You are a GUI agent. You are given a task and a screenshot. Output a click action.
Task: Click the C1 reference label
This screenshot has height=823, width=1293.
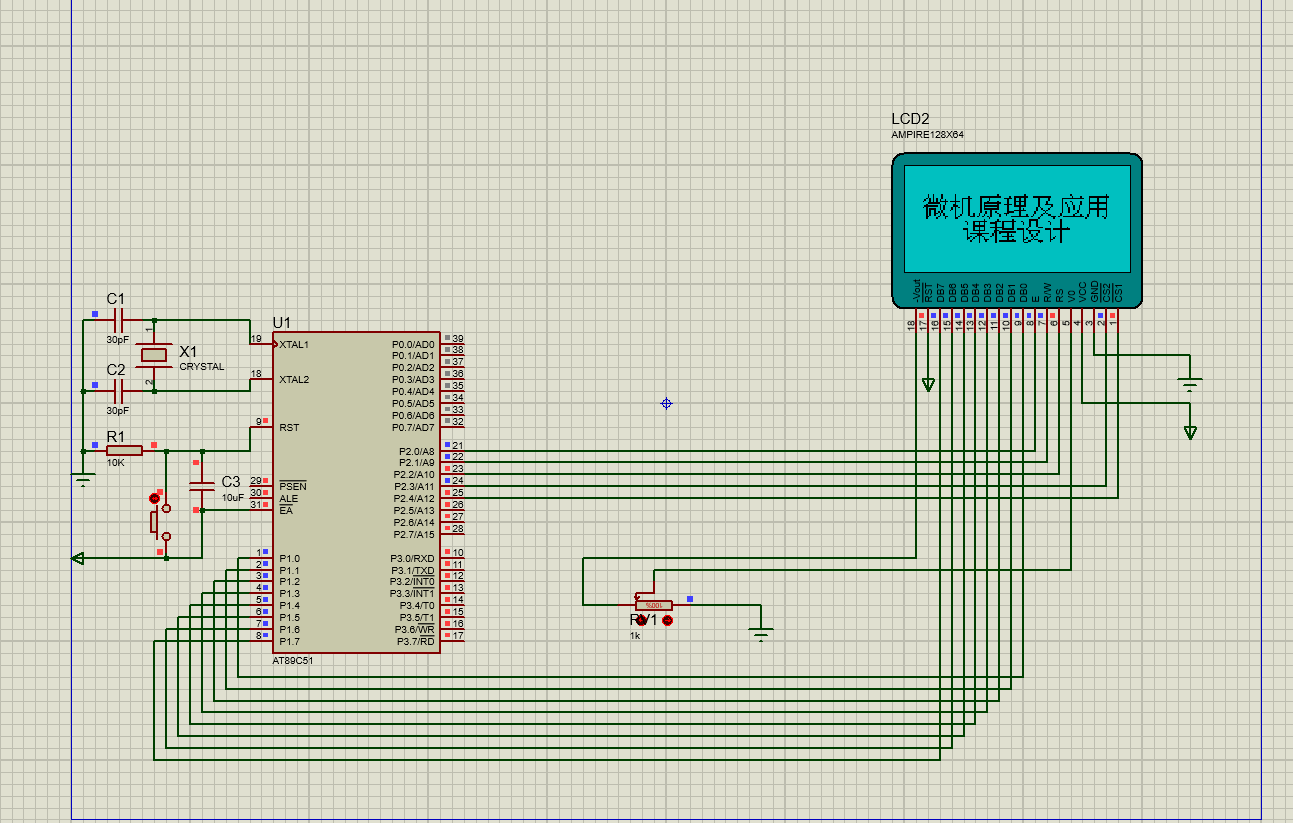116,298
